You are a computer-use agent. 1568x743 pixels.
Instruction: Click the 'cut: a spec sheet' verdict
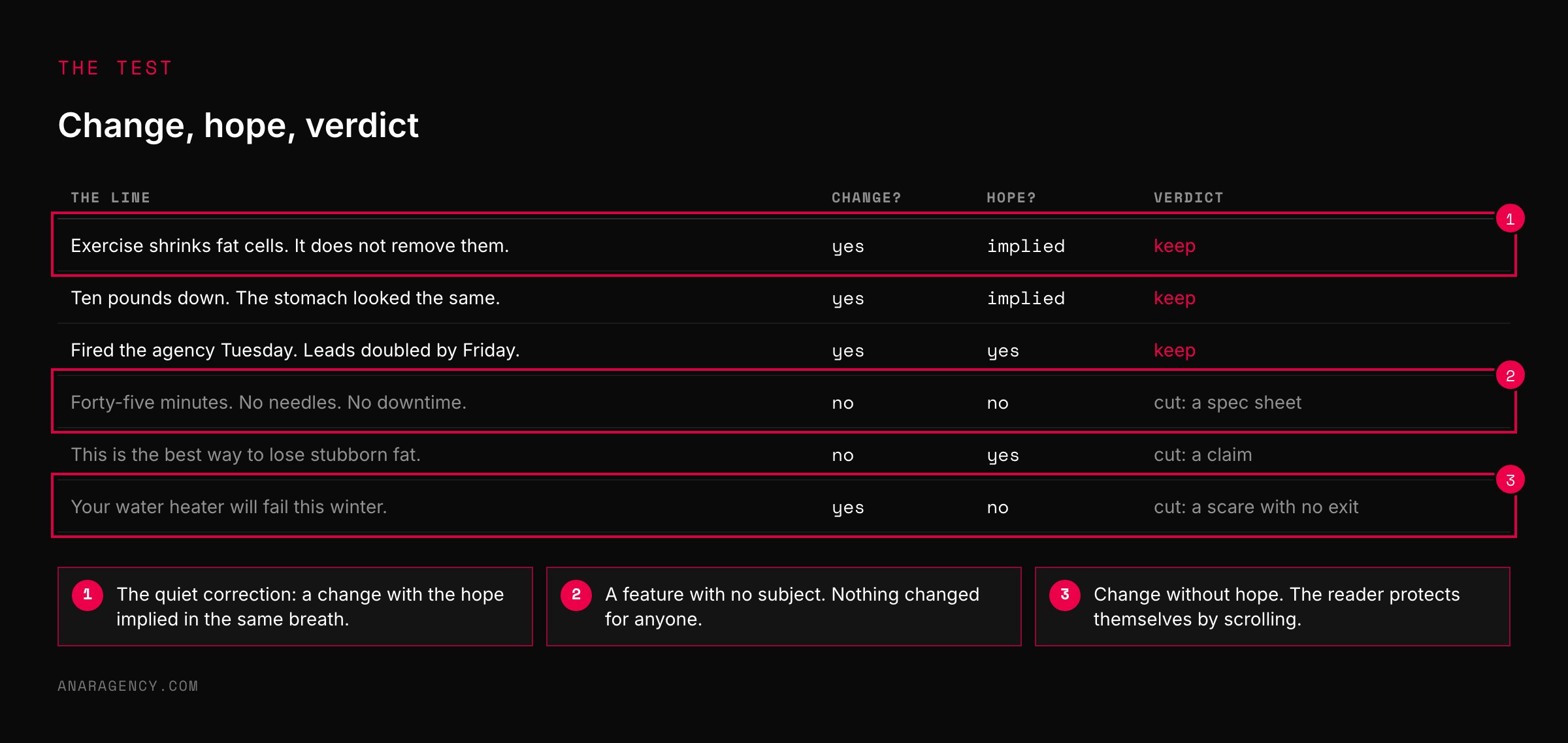click(1227, 403)
